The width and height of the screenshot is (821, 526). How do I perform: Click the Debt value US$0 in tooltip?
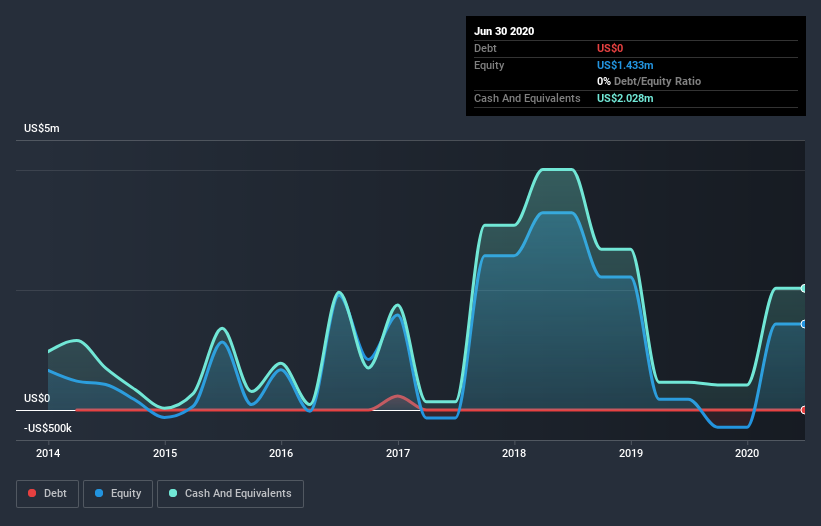tap(610, 49)
